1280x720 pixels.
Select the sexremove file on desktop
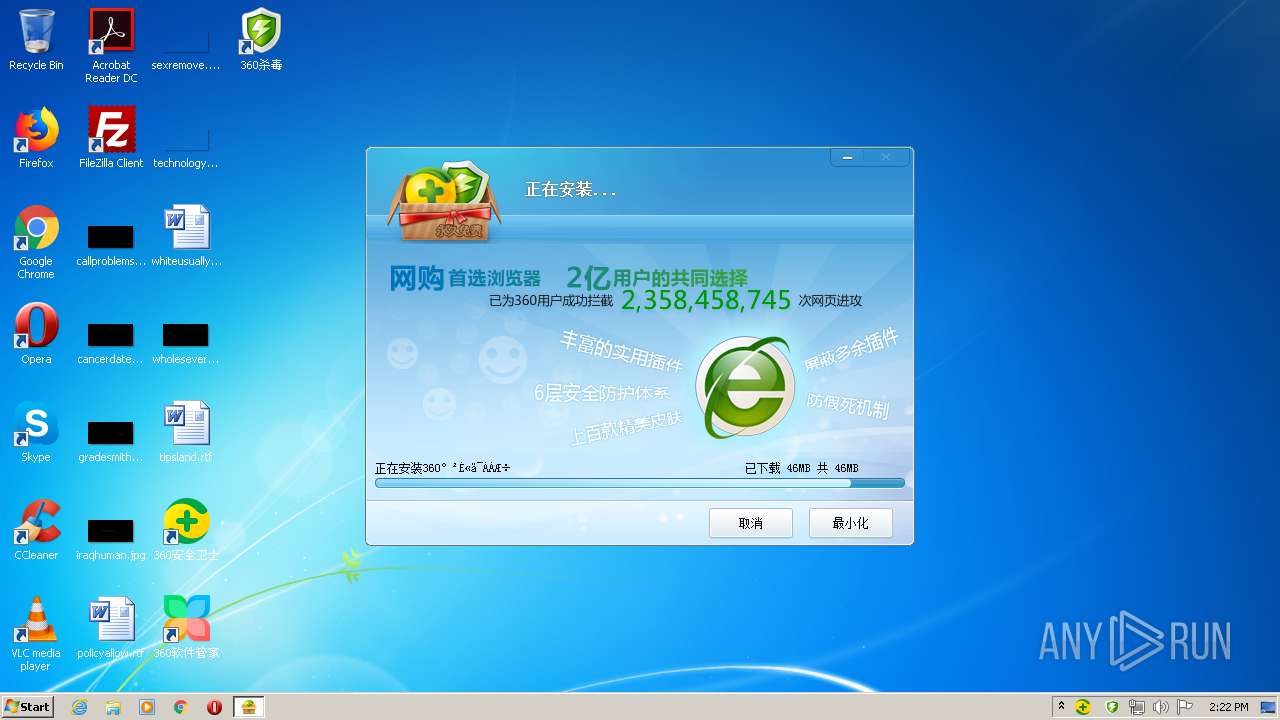pos(186,40)
